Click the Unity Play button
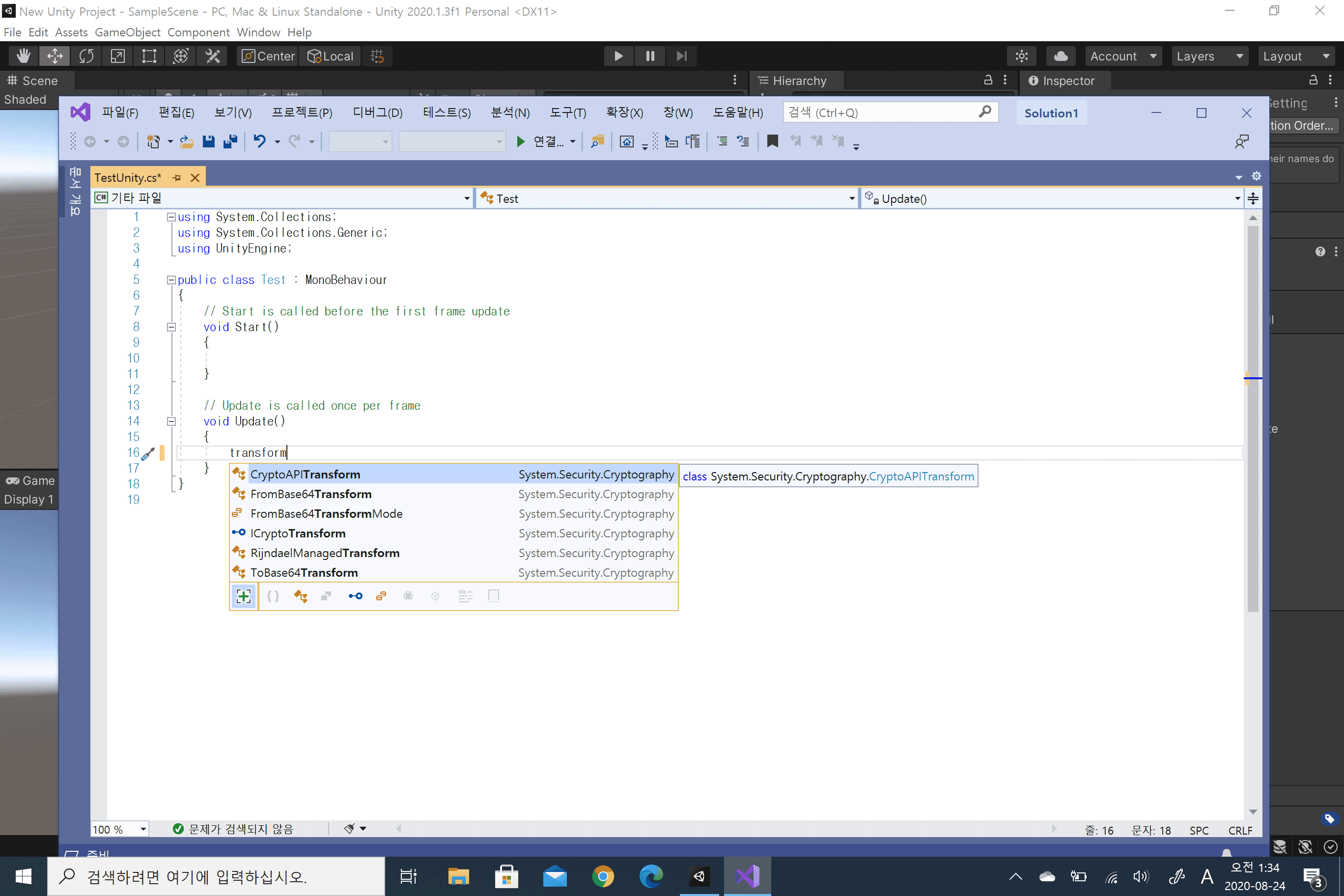 [x=618, y=56]
